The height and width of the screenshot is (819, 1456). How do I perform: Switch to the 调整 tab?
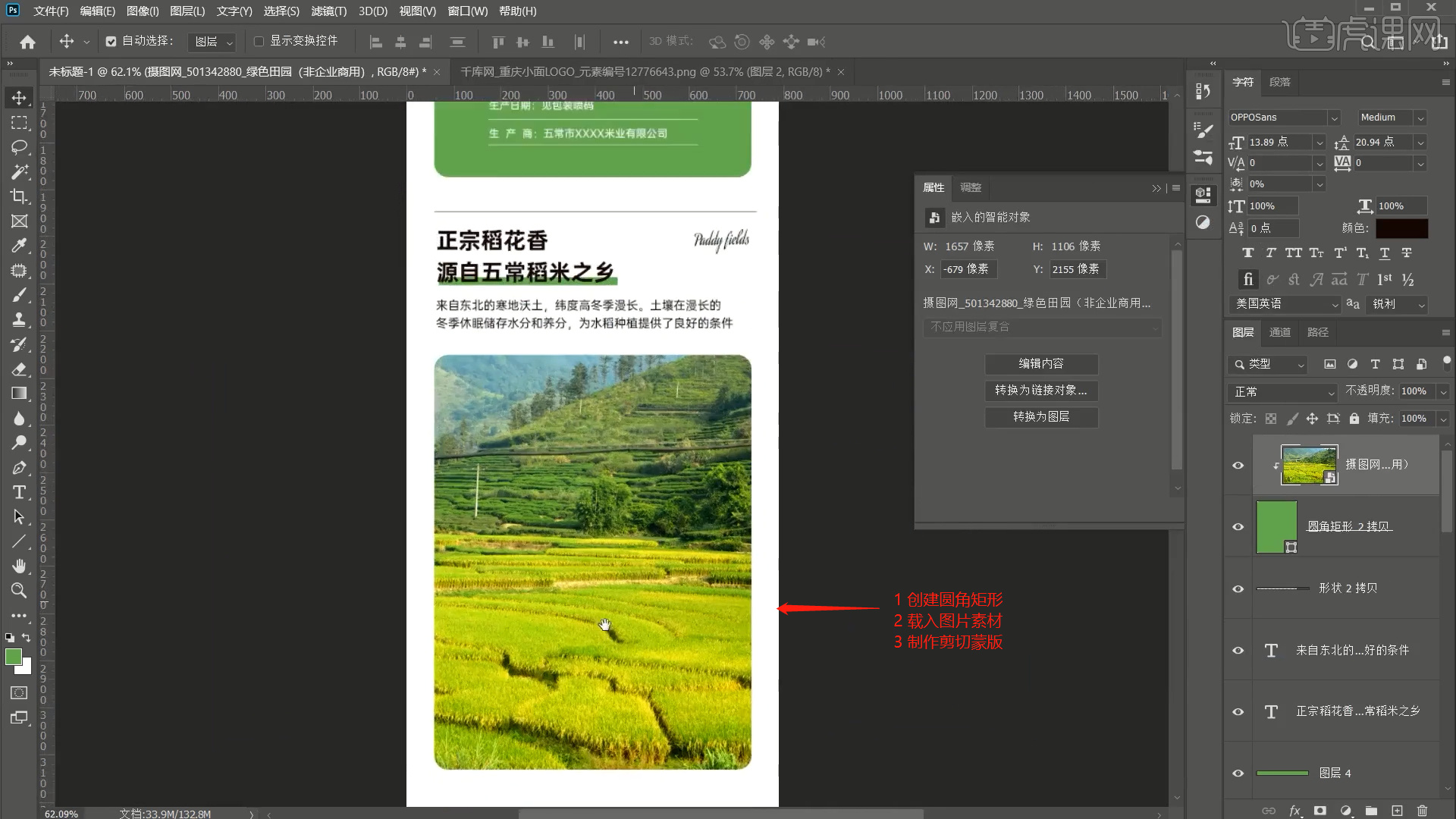click(971, 187)
